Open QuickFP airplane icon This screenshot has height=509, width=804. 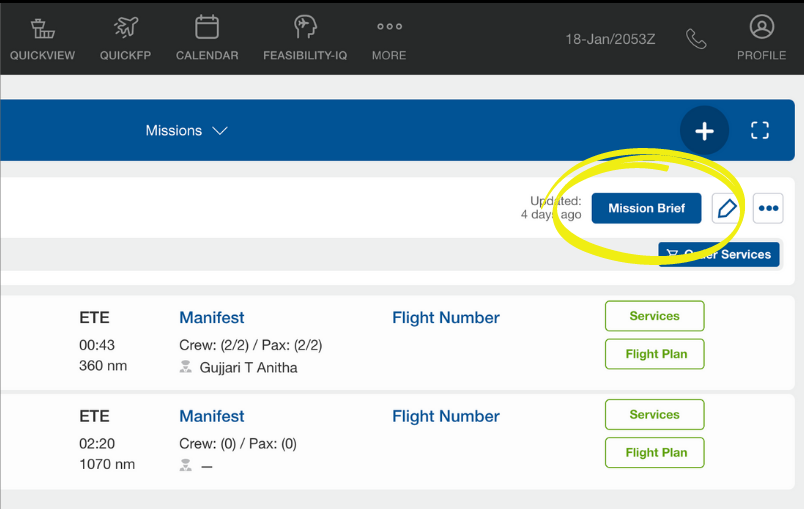point(126,27)
